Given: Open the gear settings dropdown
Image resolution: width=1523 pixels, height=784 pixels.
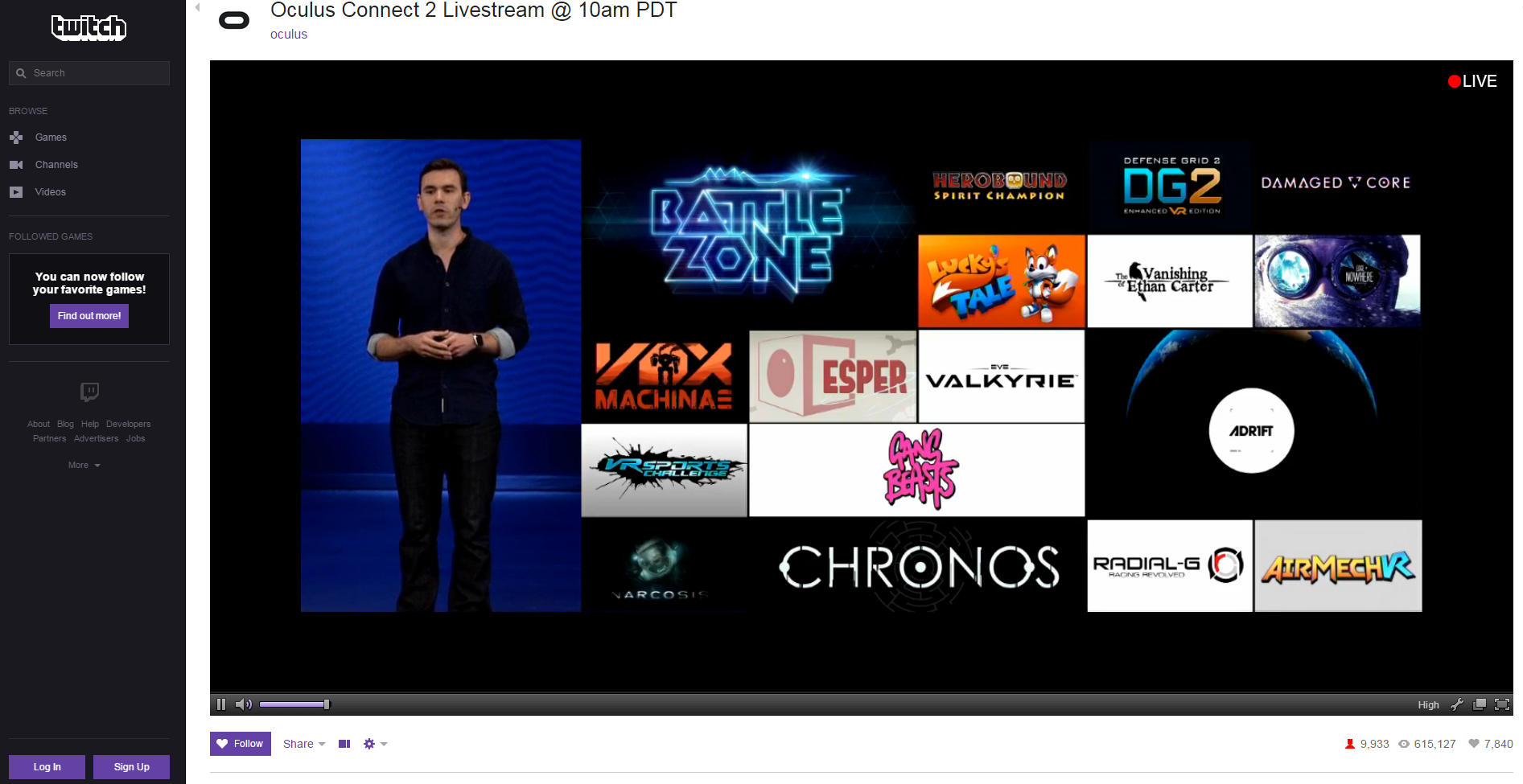Looking at the screenshot, I should point(375,744).
